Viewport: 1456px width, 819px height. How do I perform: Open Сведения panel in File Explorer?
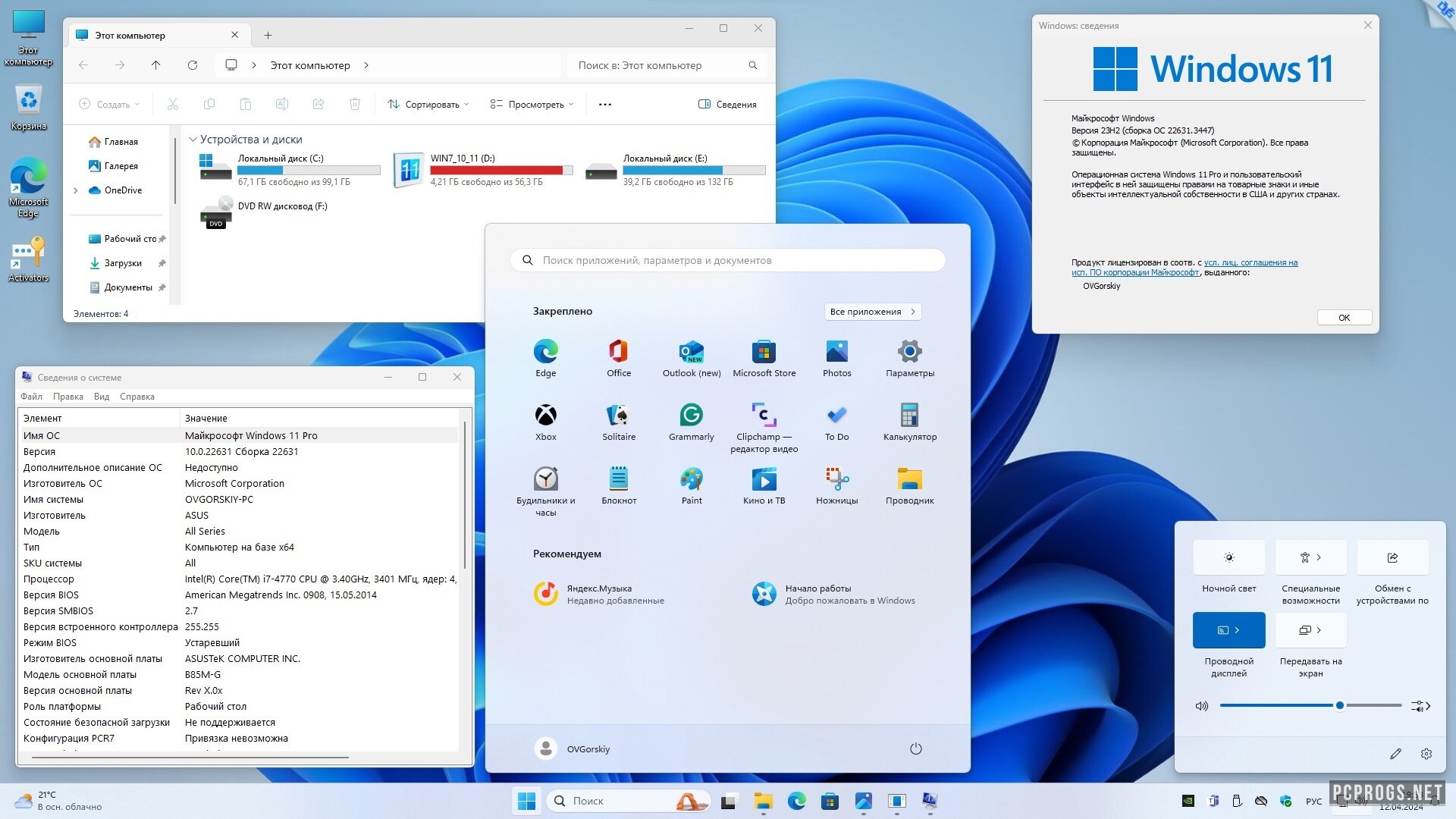point(729,103)
